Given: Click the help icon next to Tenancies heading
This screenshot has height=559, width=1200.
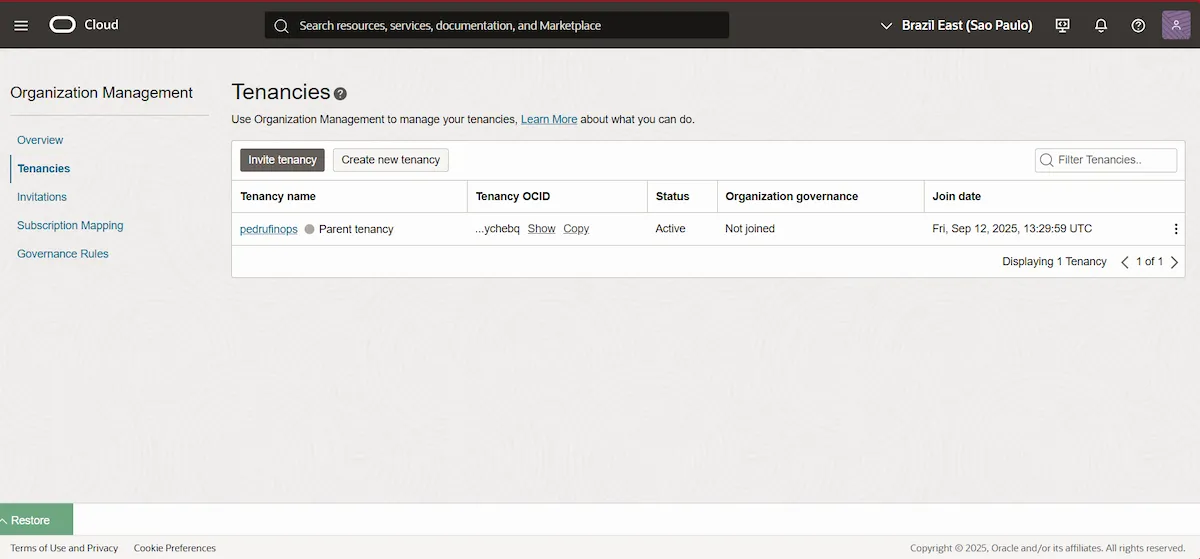Looking at the screenshot, I should [x=340, y=93].
